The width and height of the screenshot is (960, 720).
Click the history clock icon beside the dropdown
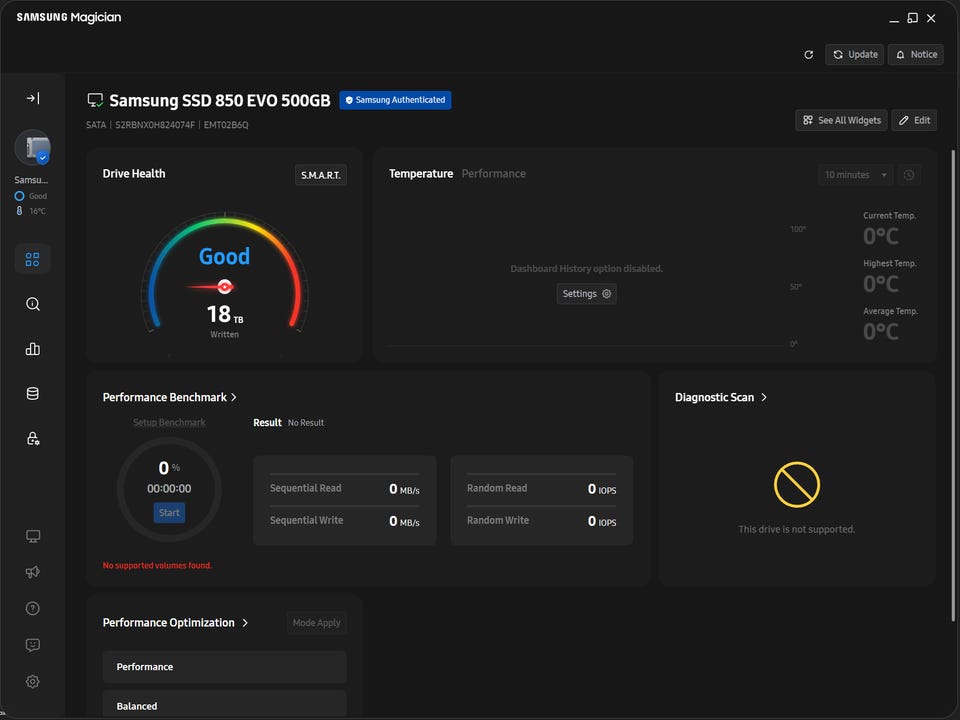[909, 175]
